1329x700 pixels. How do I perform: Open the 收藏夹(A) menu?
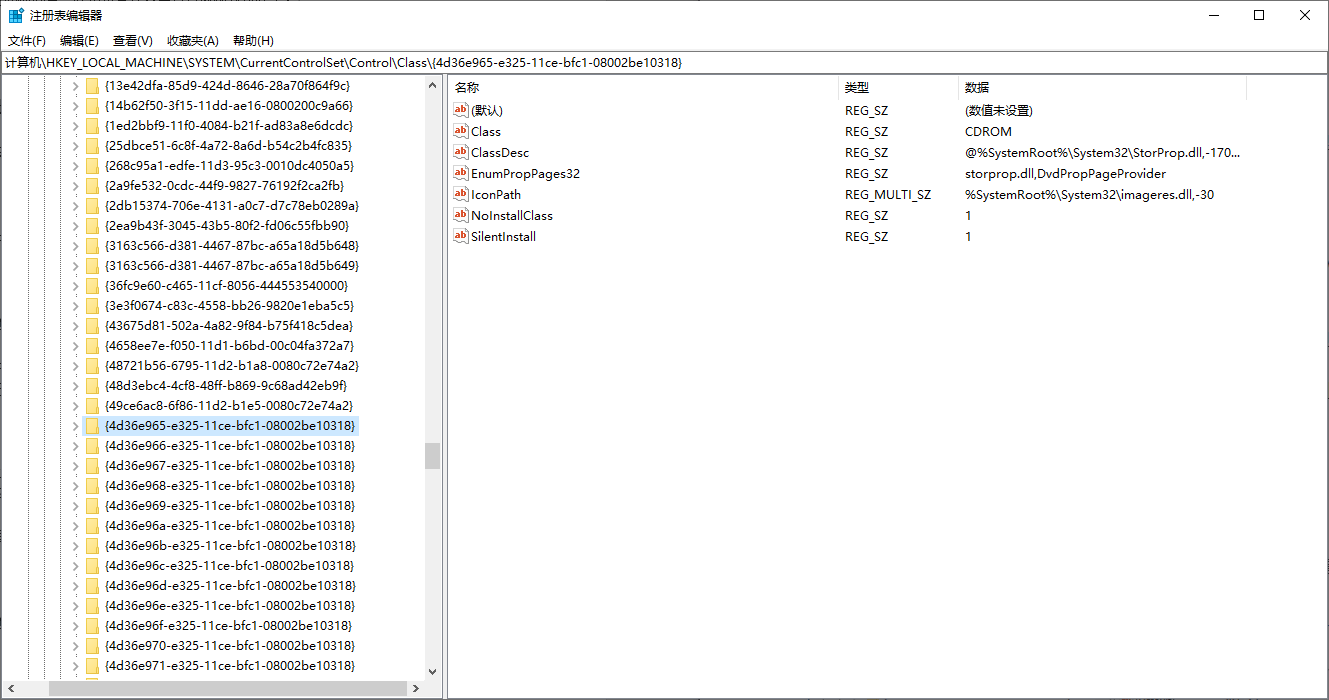tap(192, 41)
